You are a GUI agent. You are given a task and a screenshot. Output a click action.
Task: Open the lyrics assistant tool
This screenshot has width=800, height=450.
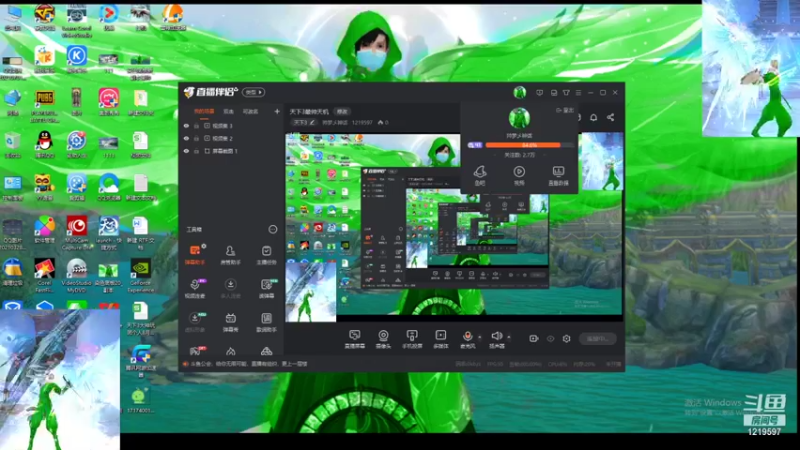(266, 322)
